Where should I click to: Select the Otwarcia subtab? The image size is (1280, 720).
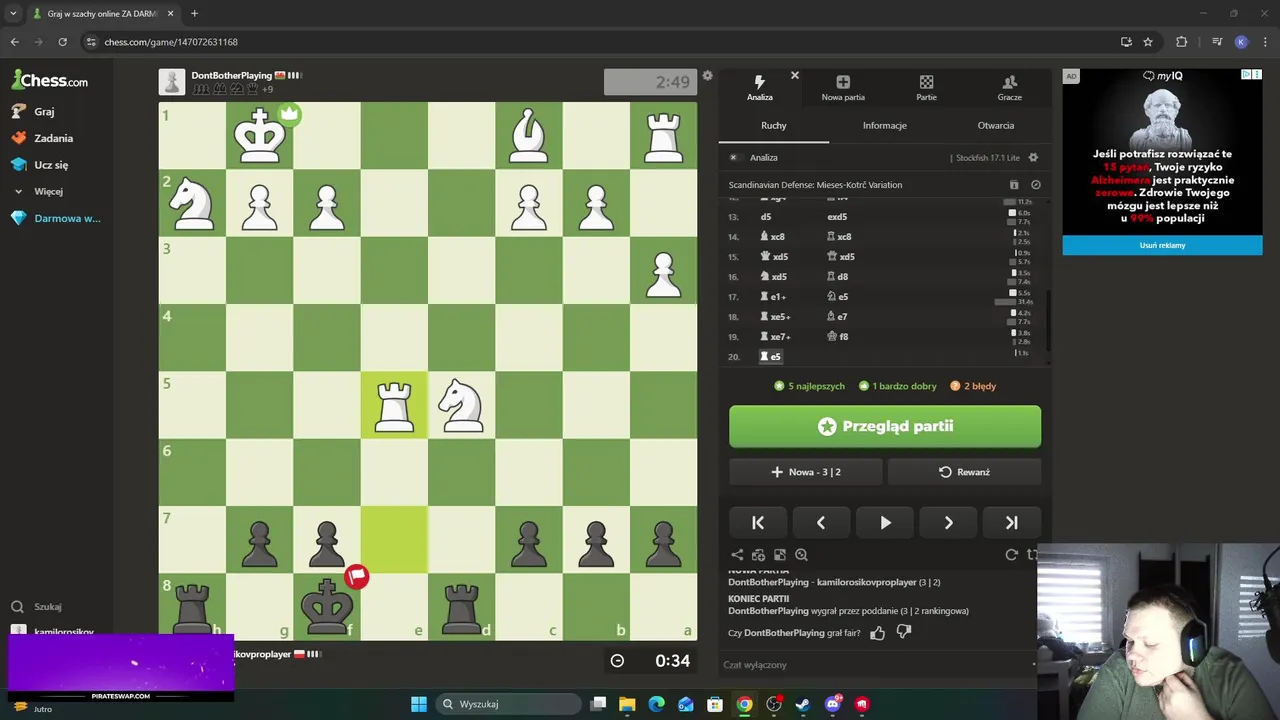pos(995,126)
